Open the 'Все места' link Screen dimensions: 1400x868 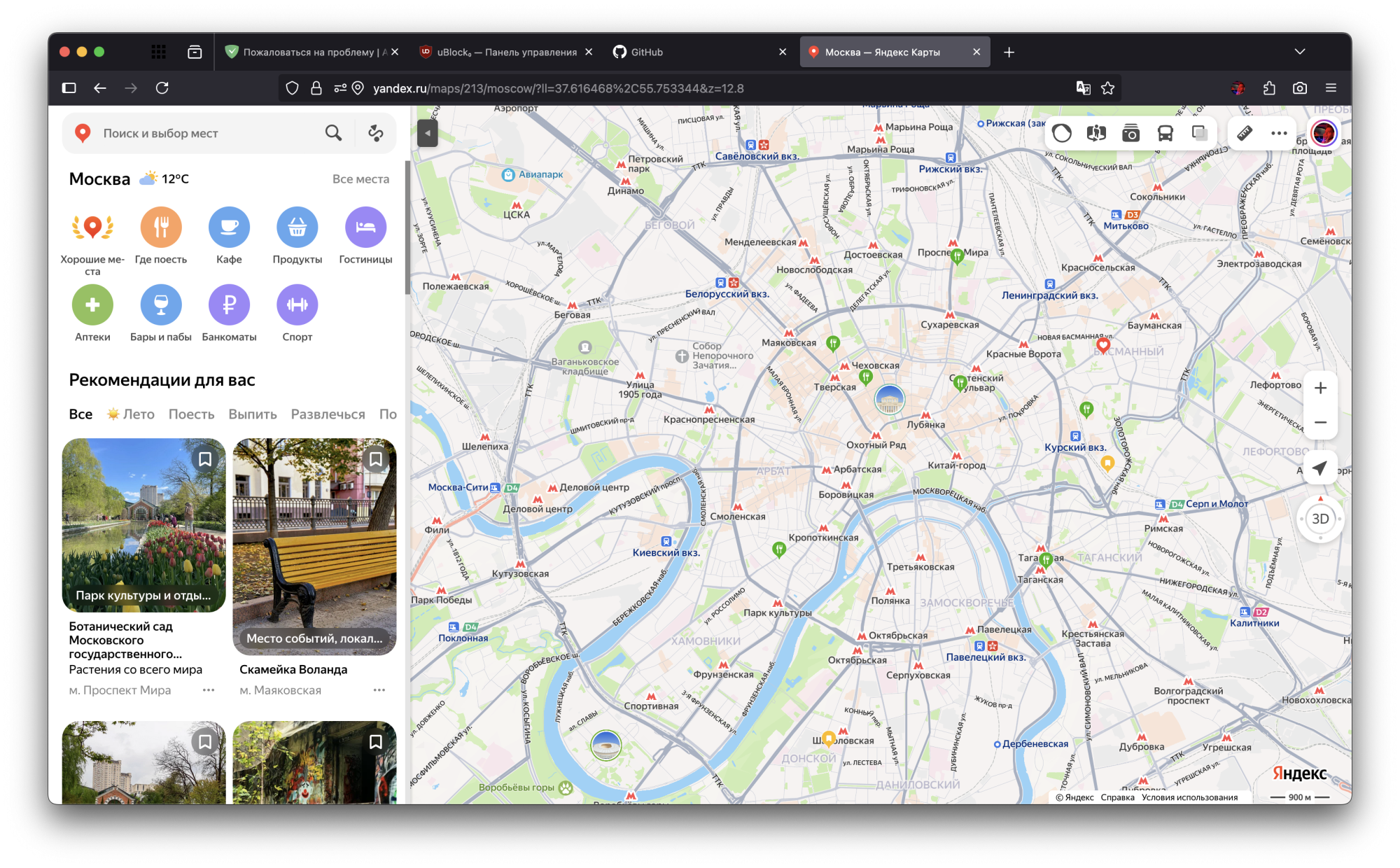(x=361, y=178)
